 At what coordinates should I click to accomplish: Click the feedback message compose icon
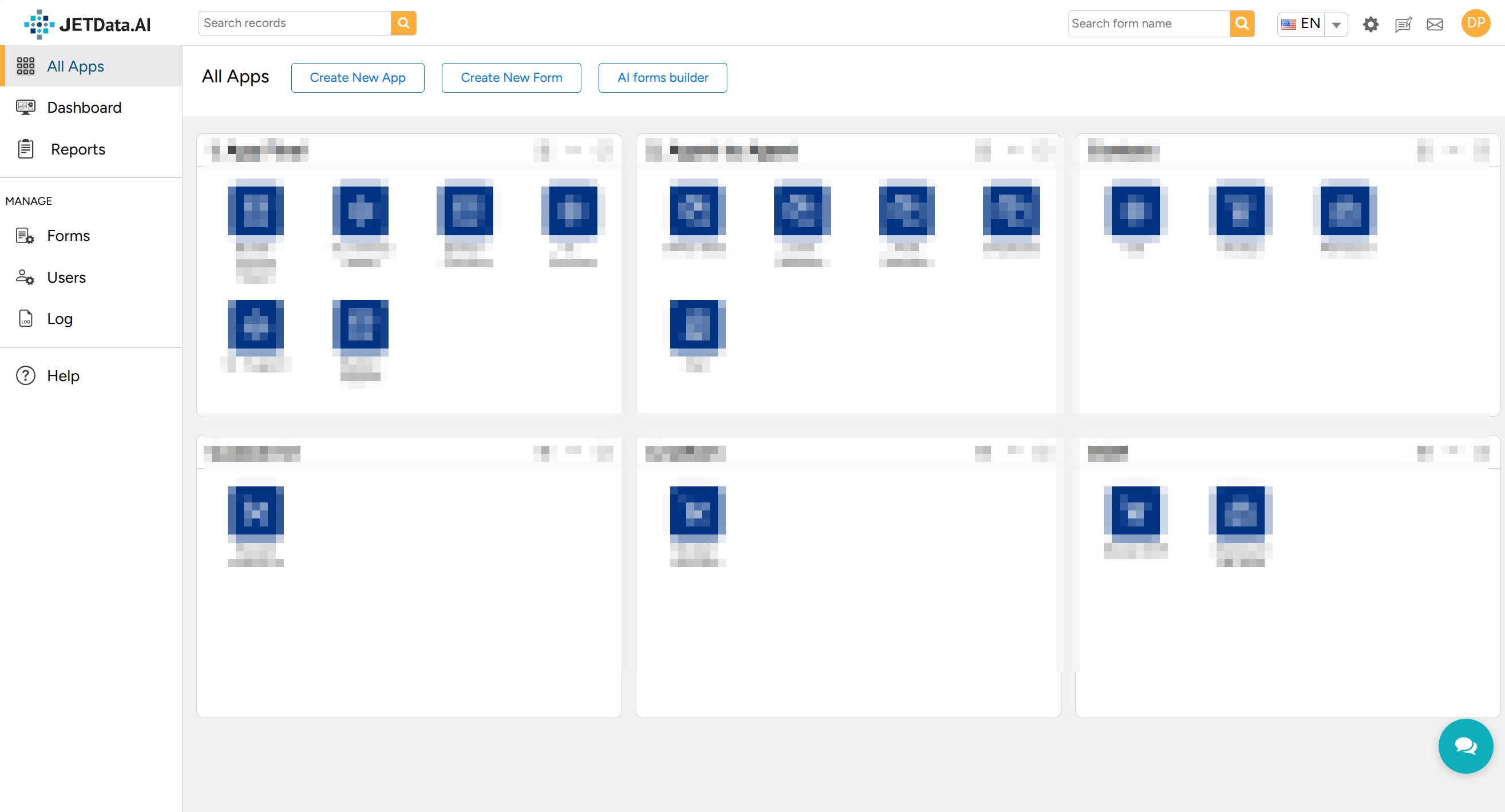(x=1404, y=25)
